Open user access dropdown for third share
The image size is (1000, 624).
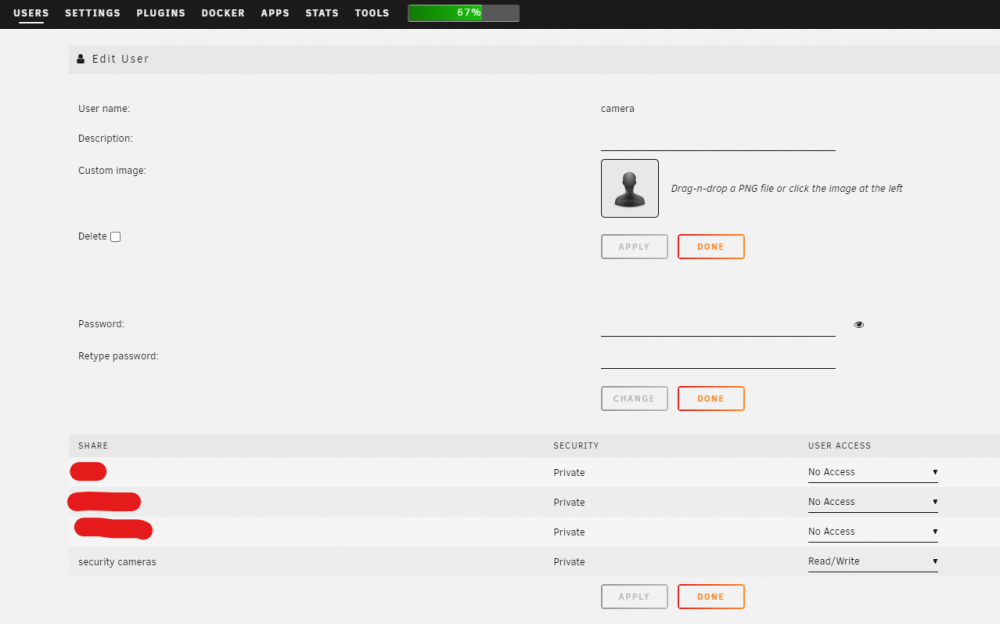[872, 531]
